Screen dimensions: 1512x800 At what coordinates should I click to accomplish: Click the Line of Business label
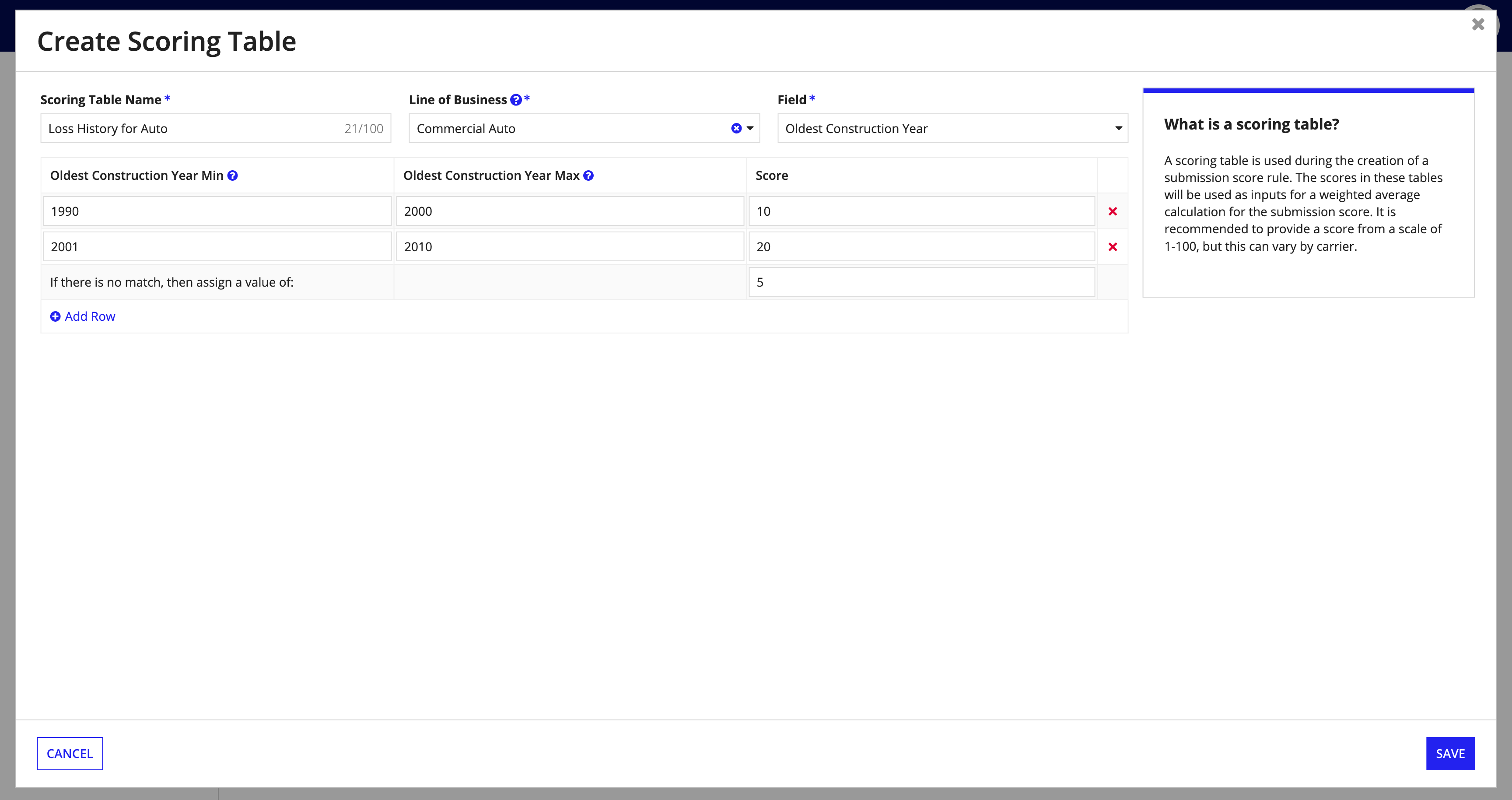458,100
